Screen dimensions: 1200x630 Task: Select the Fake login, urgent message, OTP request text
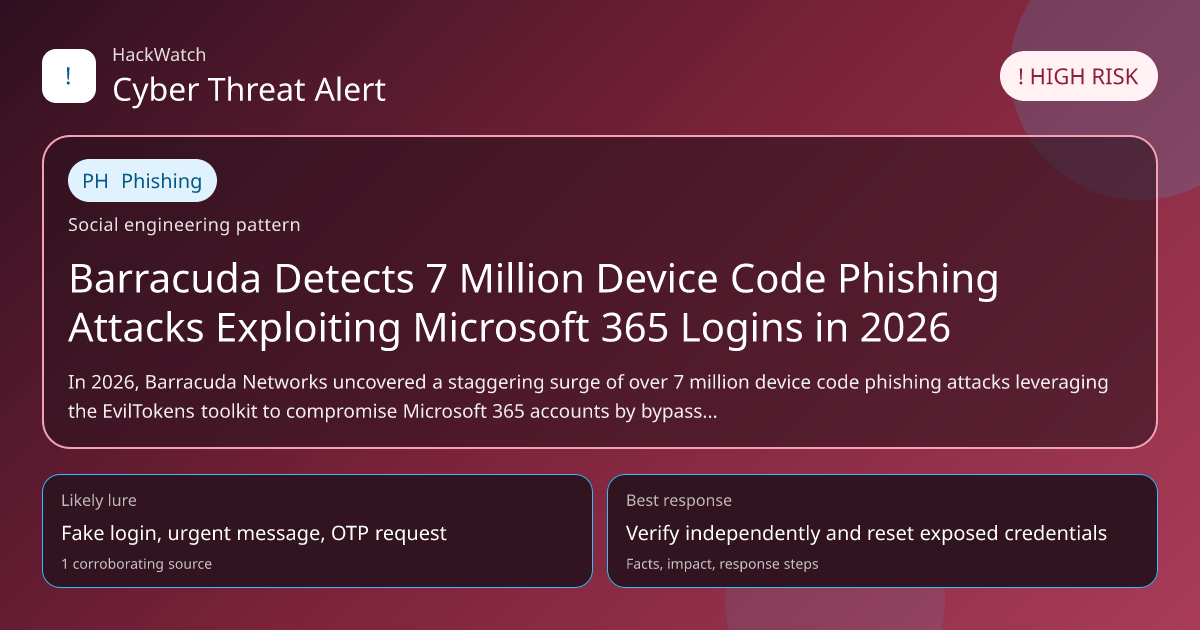click(254, 533)
